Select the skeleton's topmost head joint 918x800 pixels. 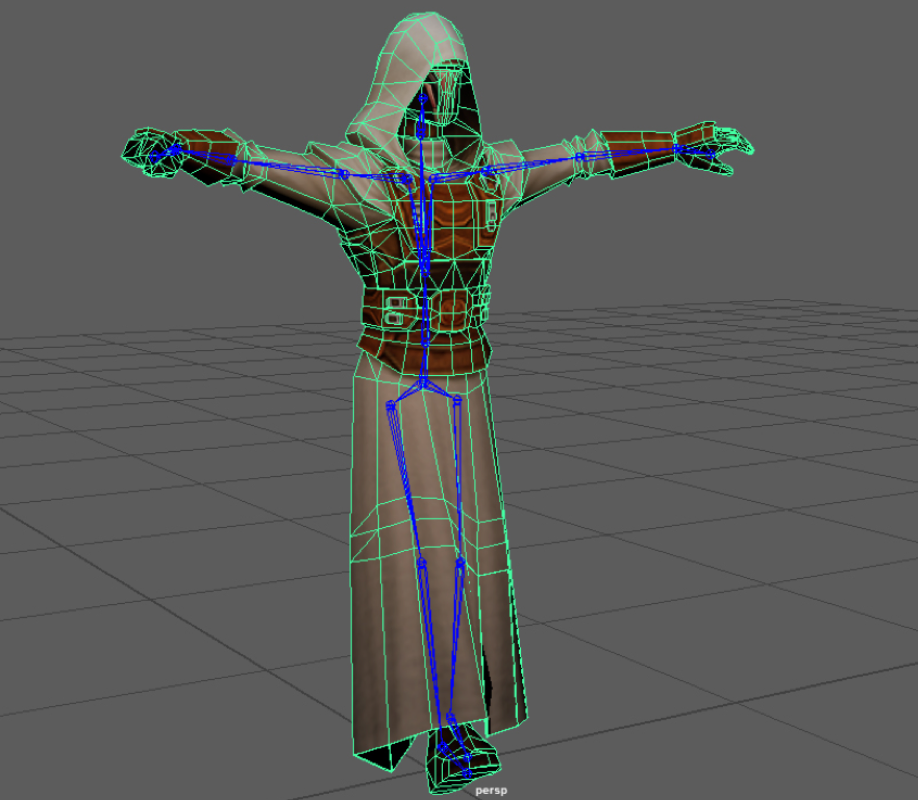[x=423, y=98]
